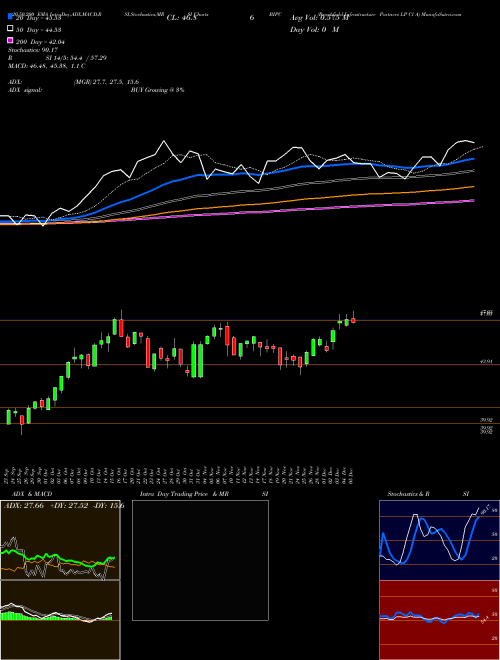Image resolution: width=500 pixels, height=660 pixels.
Task: Click the 'Day Vol: 0 M' text
Action: click(314, 29)
